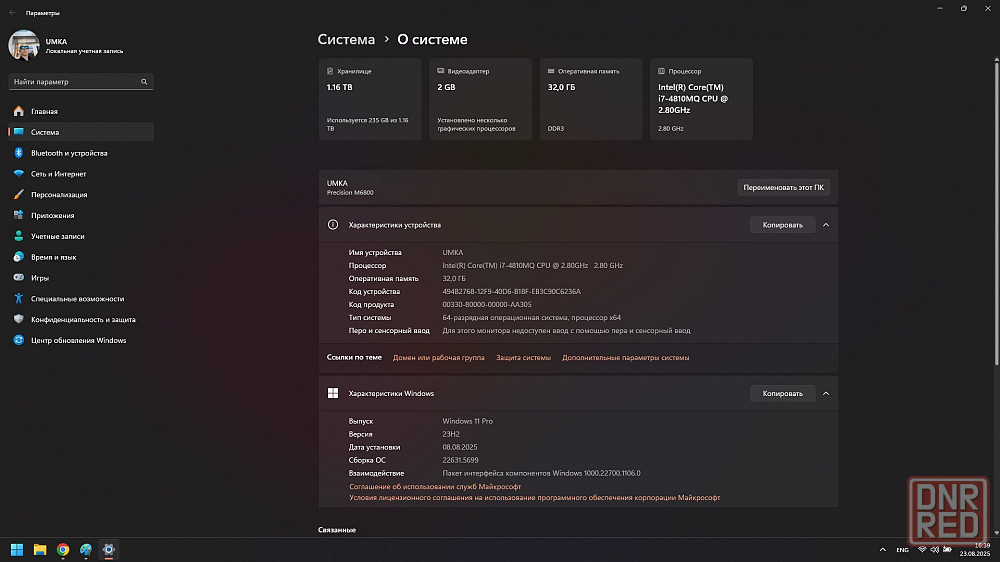Open Время и язык globe icon
The width and height of the screenshot is (1000, 562).
point(18,257)
